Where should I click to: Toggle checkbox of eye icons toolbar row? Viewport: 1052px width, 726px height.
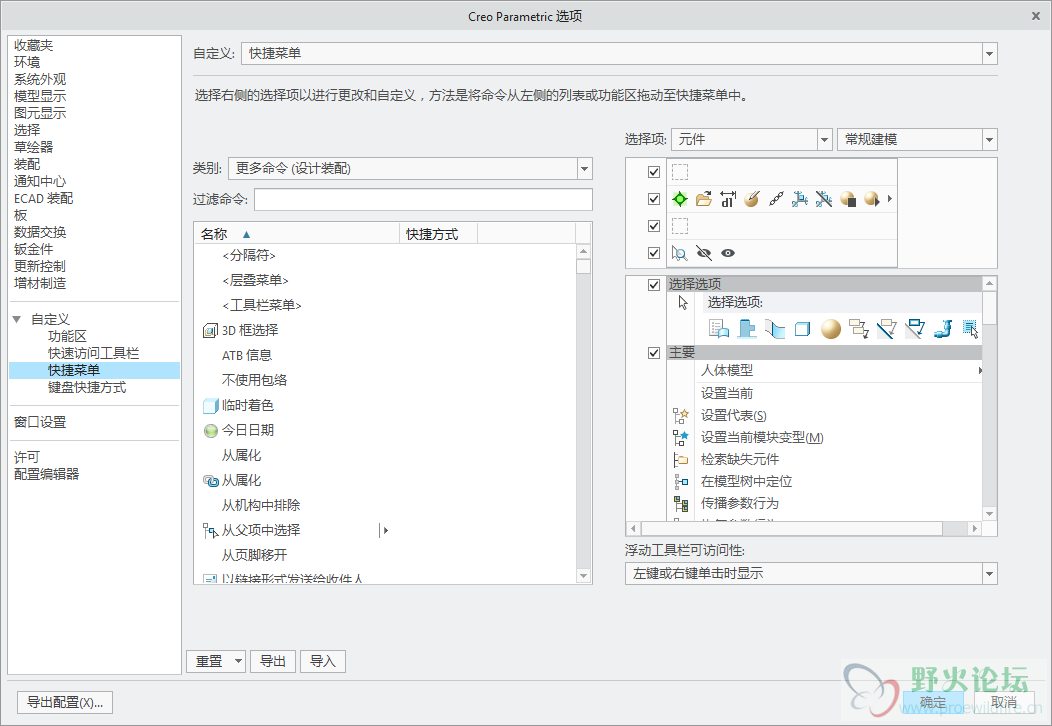tap(654, 253)
